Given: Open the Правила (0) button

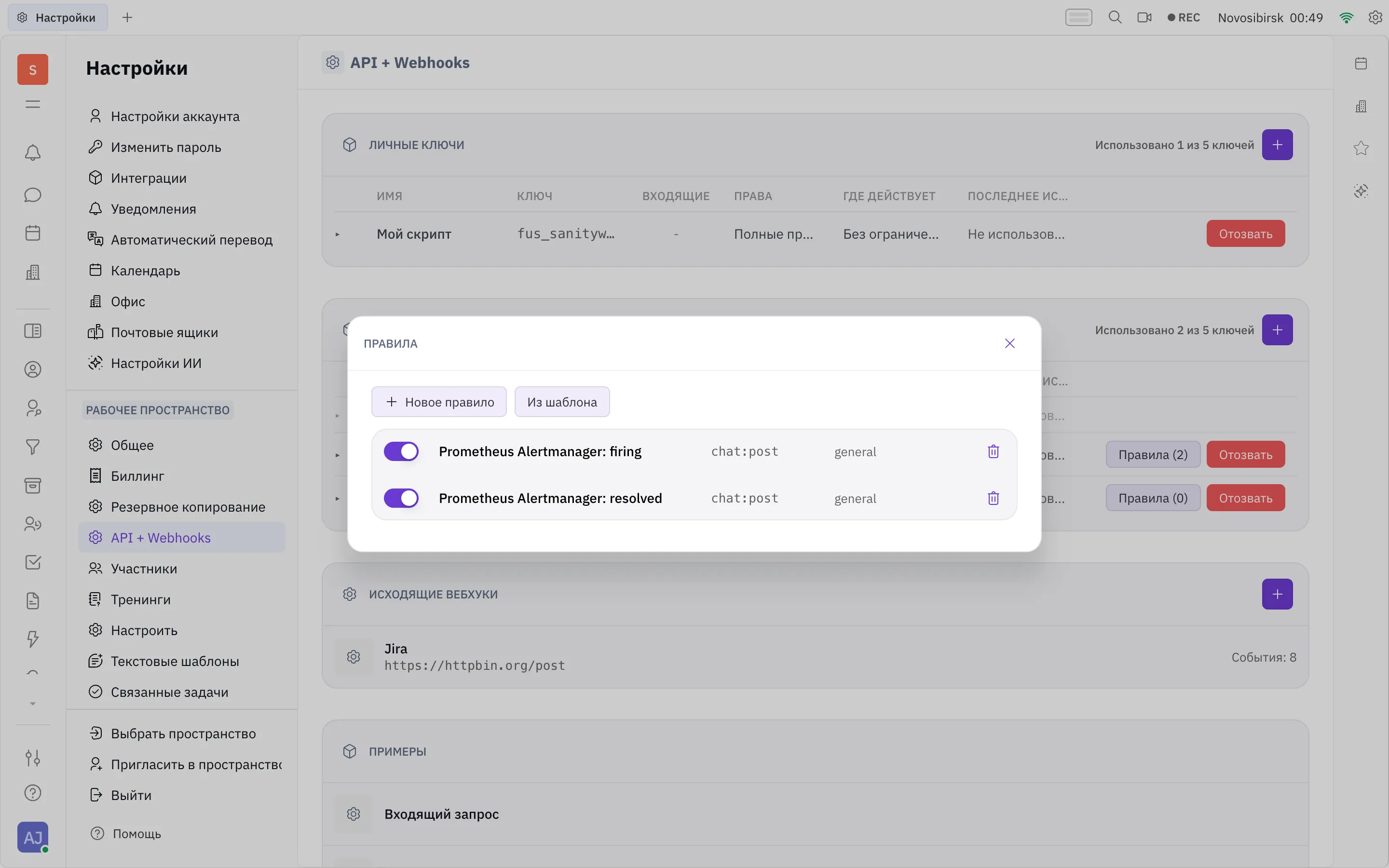Looking at the screenshot, I should [1153, 498].
